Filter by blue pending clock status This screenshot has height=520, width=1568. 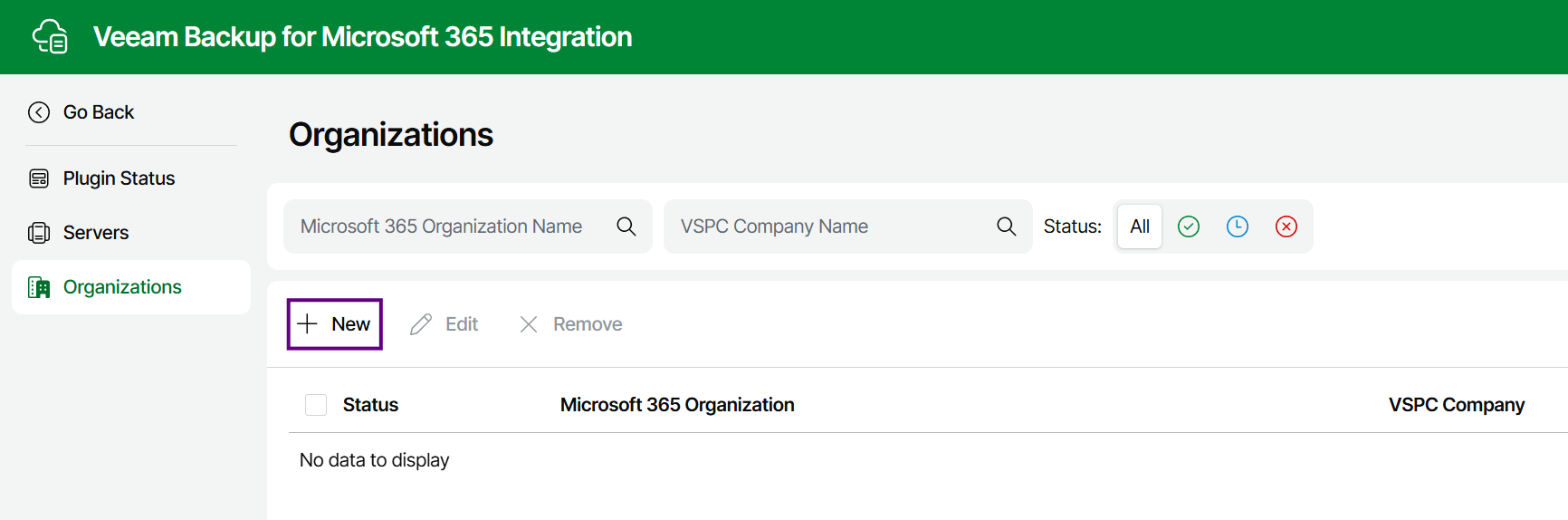point(1238,226)
